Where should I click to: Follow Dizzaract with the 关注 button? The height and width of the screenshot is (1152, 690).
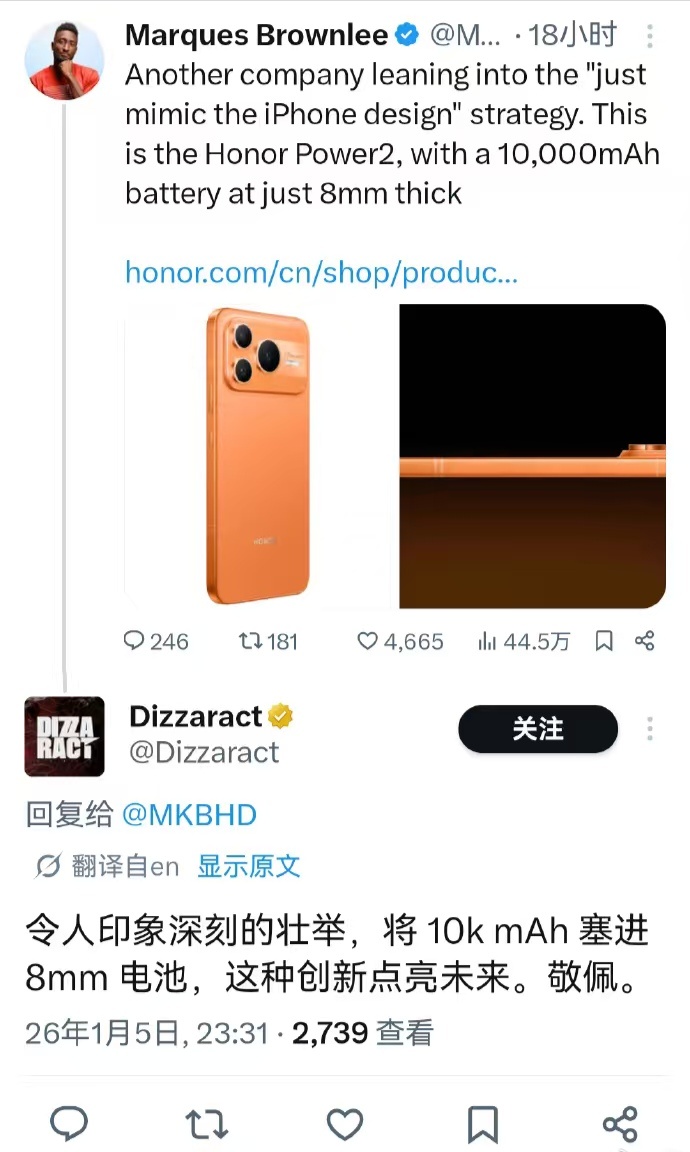point(538,729)
